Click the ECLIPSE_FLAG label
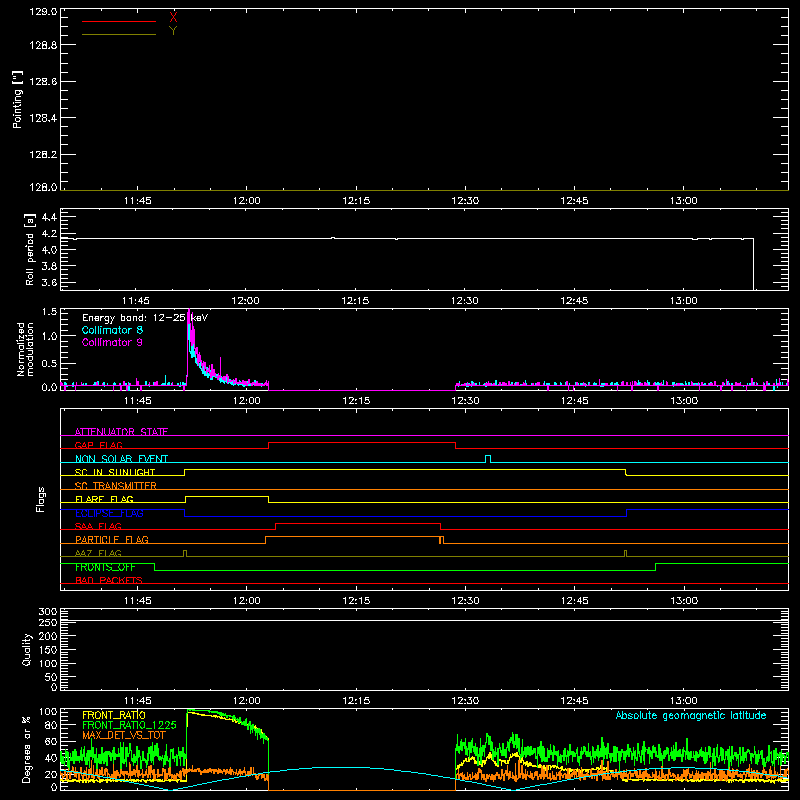This screenshot has height=800, width=800. click(x=109, y=513)
